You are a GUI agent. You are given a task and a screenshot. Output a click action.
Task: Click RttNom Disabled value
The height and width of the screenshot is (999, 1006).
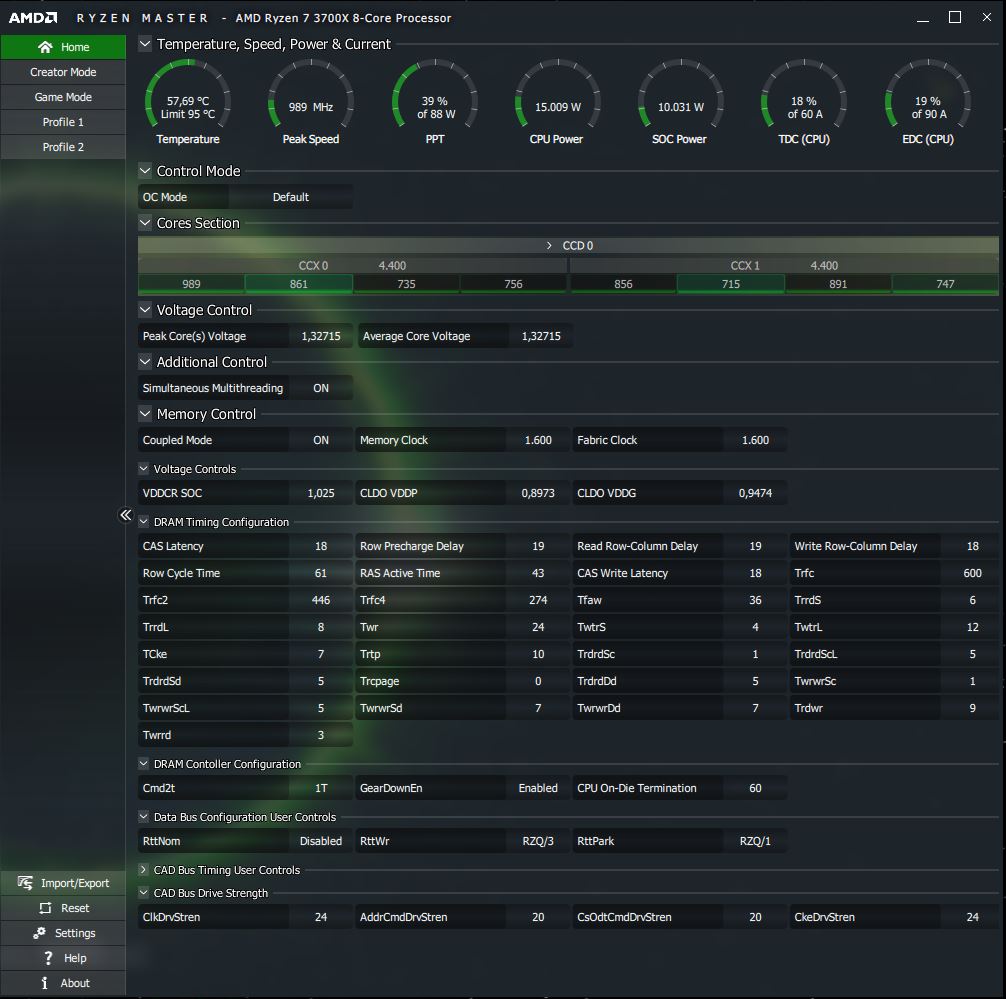[x=321, y=841]
